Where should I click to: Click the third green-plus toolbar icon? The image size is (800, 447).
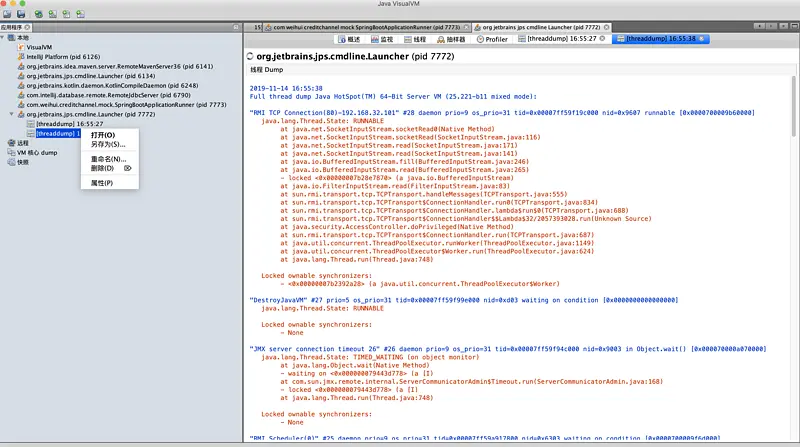tap(66, 14)
